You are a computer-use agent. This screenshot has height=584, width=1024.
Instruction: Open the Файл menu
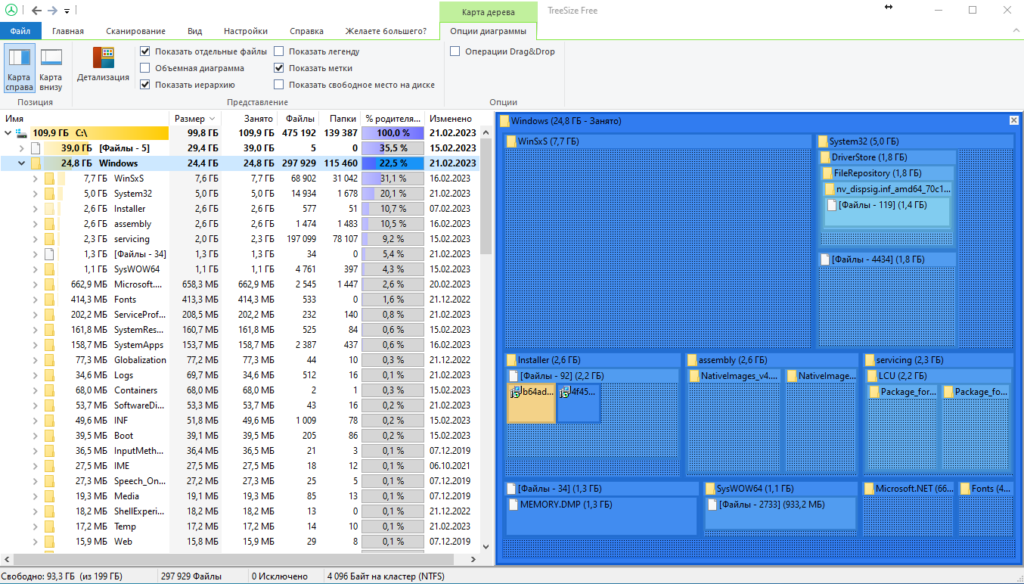(20, 31)
